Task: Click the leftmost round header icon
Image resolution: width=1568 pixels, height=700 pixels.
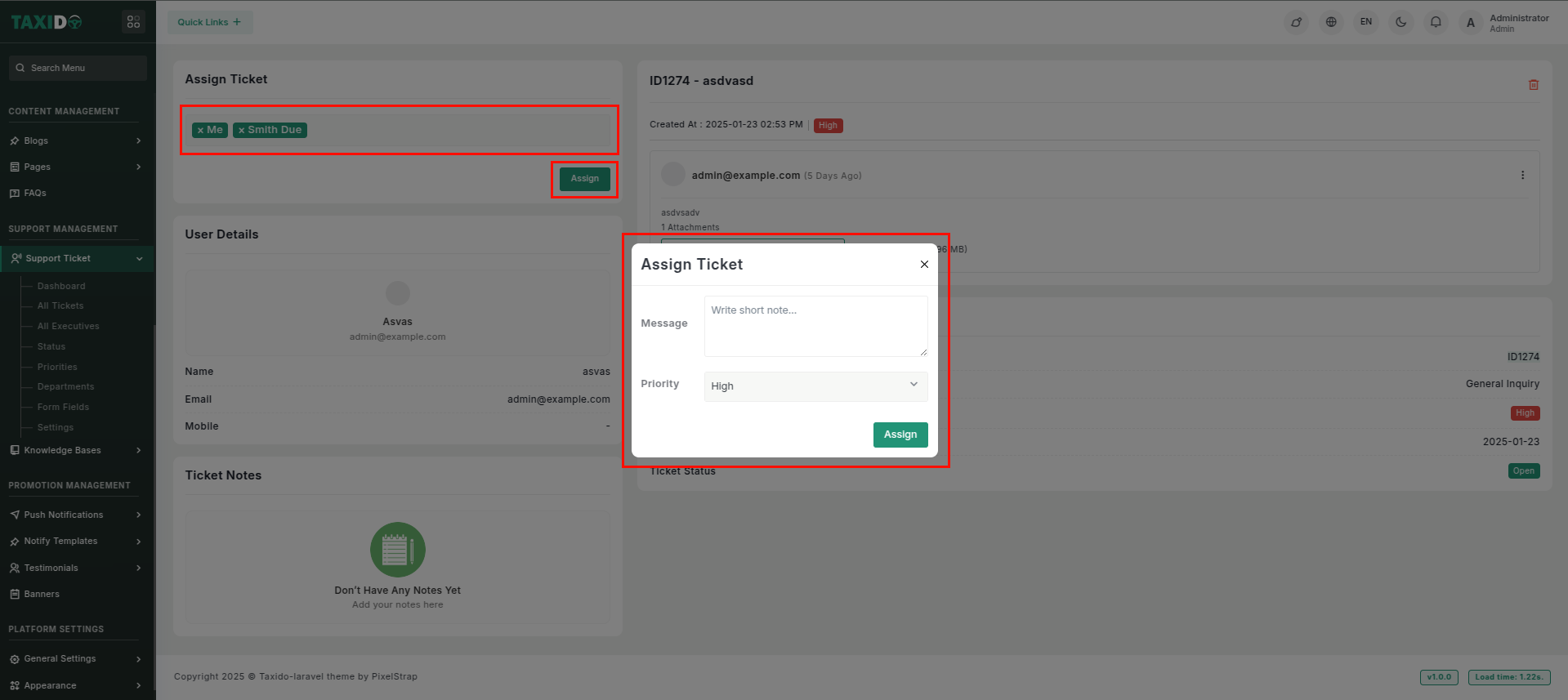Action: click(x=1296, y=22)
